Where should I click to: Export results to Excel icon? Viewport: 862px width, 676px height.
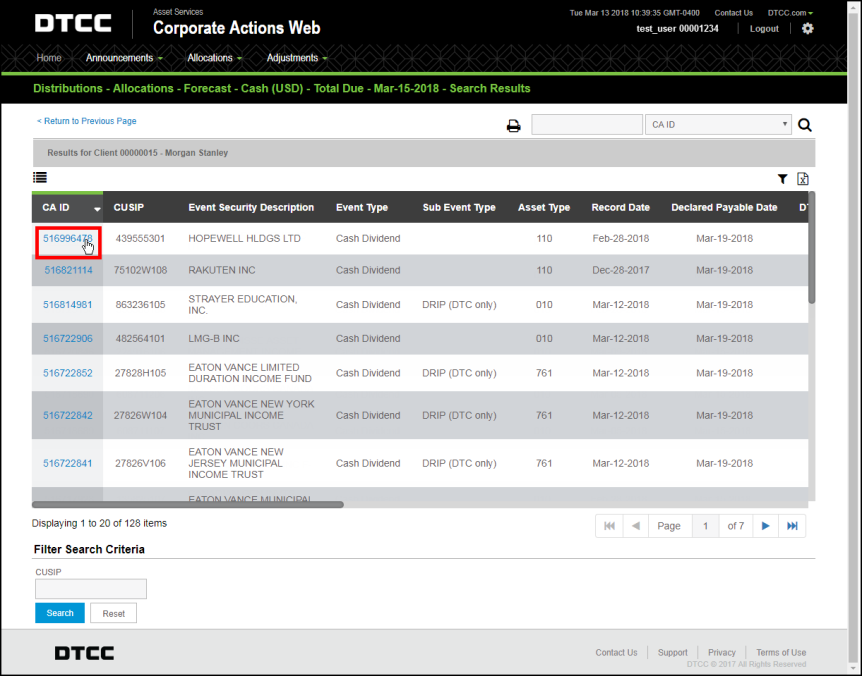(803, 179)
